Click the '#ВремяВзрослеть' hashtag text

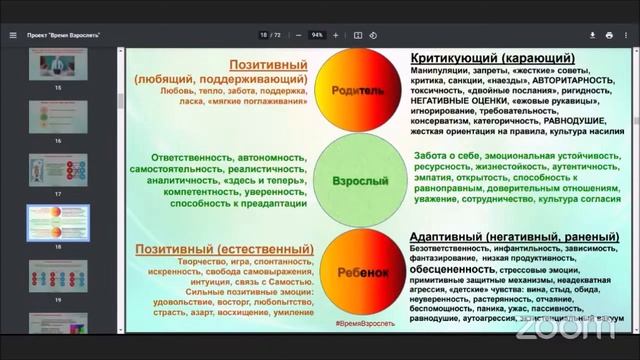(365, 323)
